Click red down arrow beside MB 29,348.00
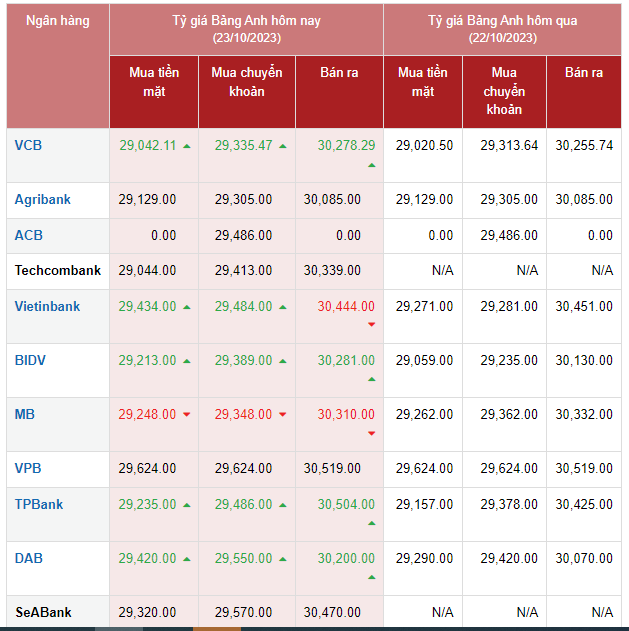 click(x=283, y=415)
